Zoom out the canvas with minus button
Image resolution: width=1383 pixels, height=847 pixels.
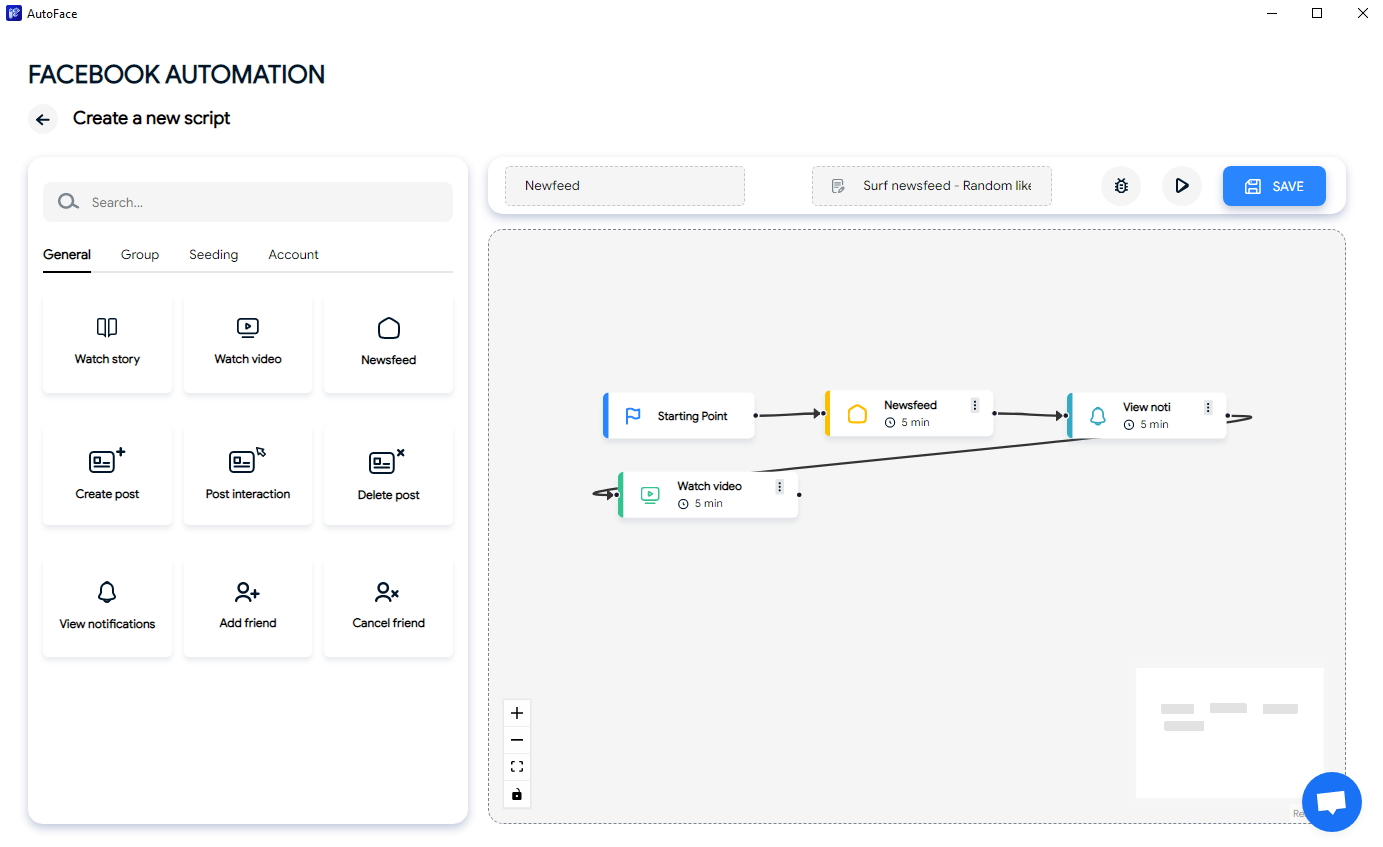tap(517, 740)
